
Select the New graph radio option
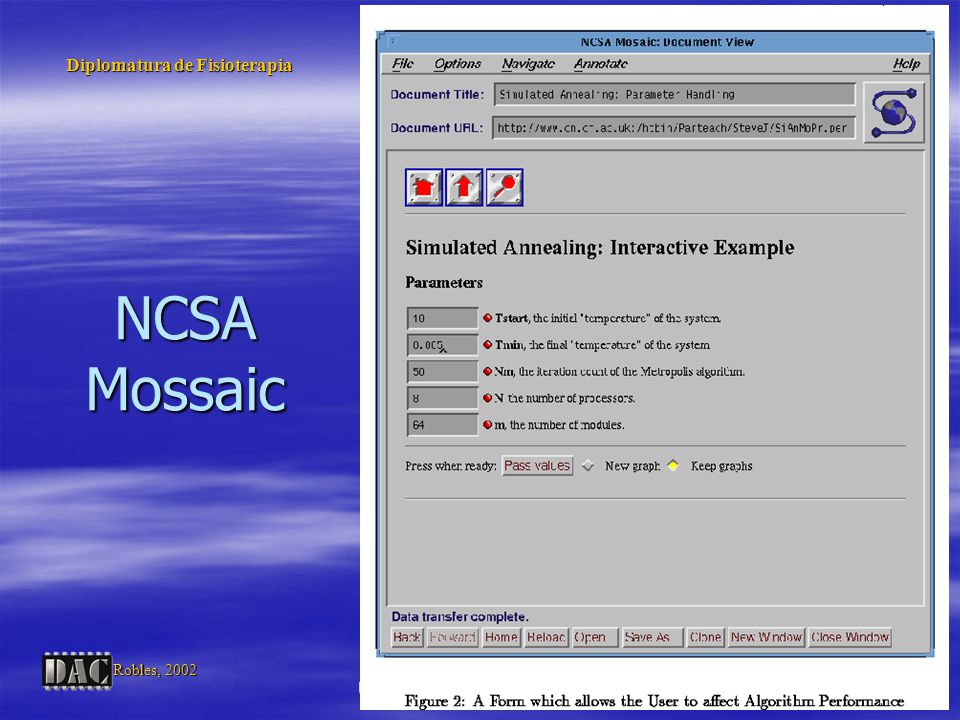pos(588,466)
